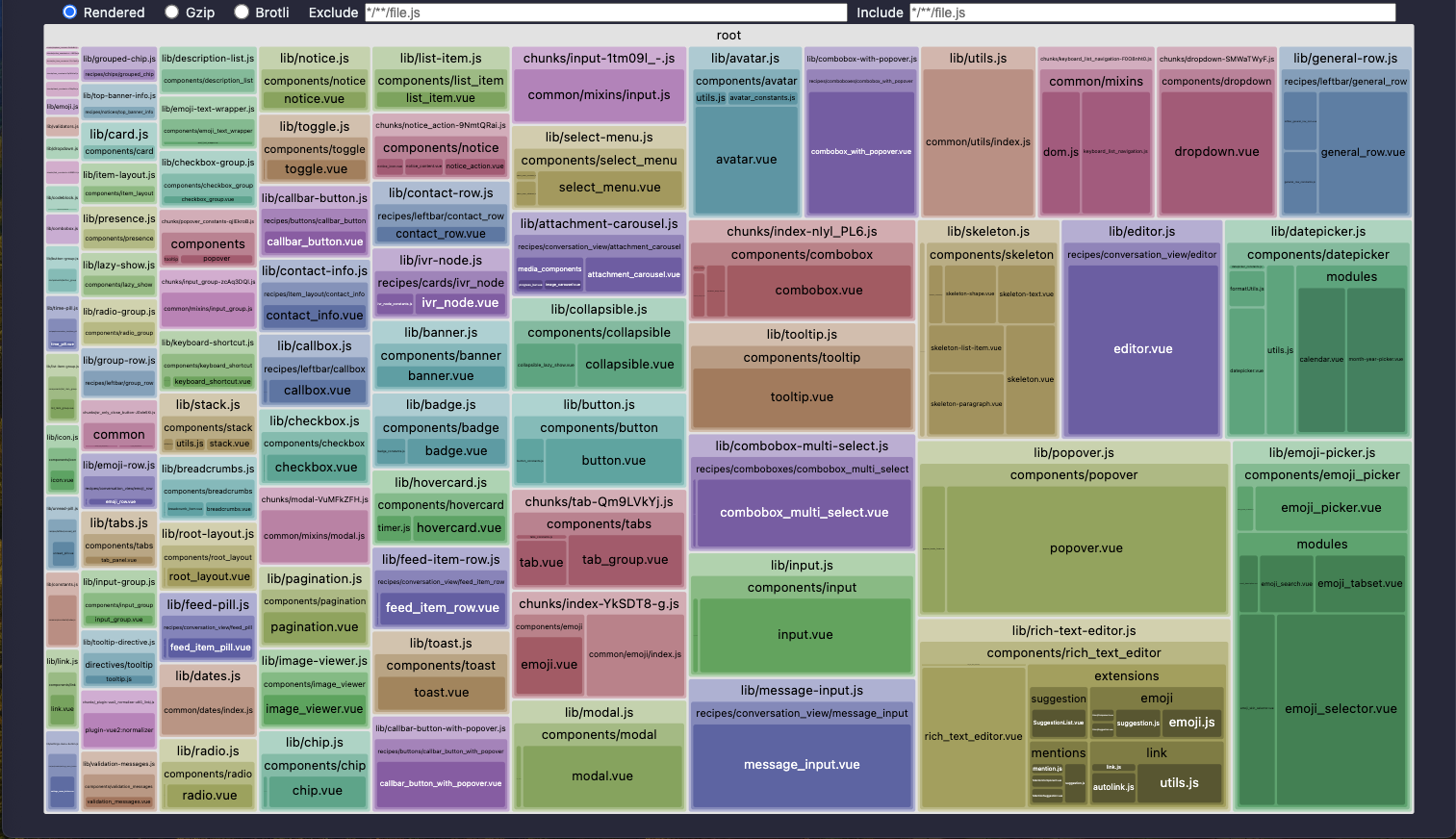Select the editor.vue block
This screenshot has height=839, width=1456.
[x=1143, y=349]
